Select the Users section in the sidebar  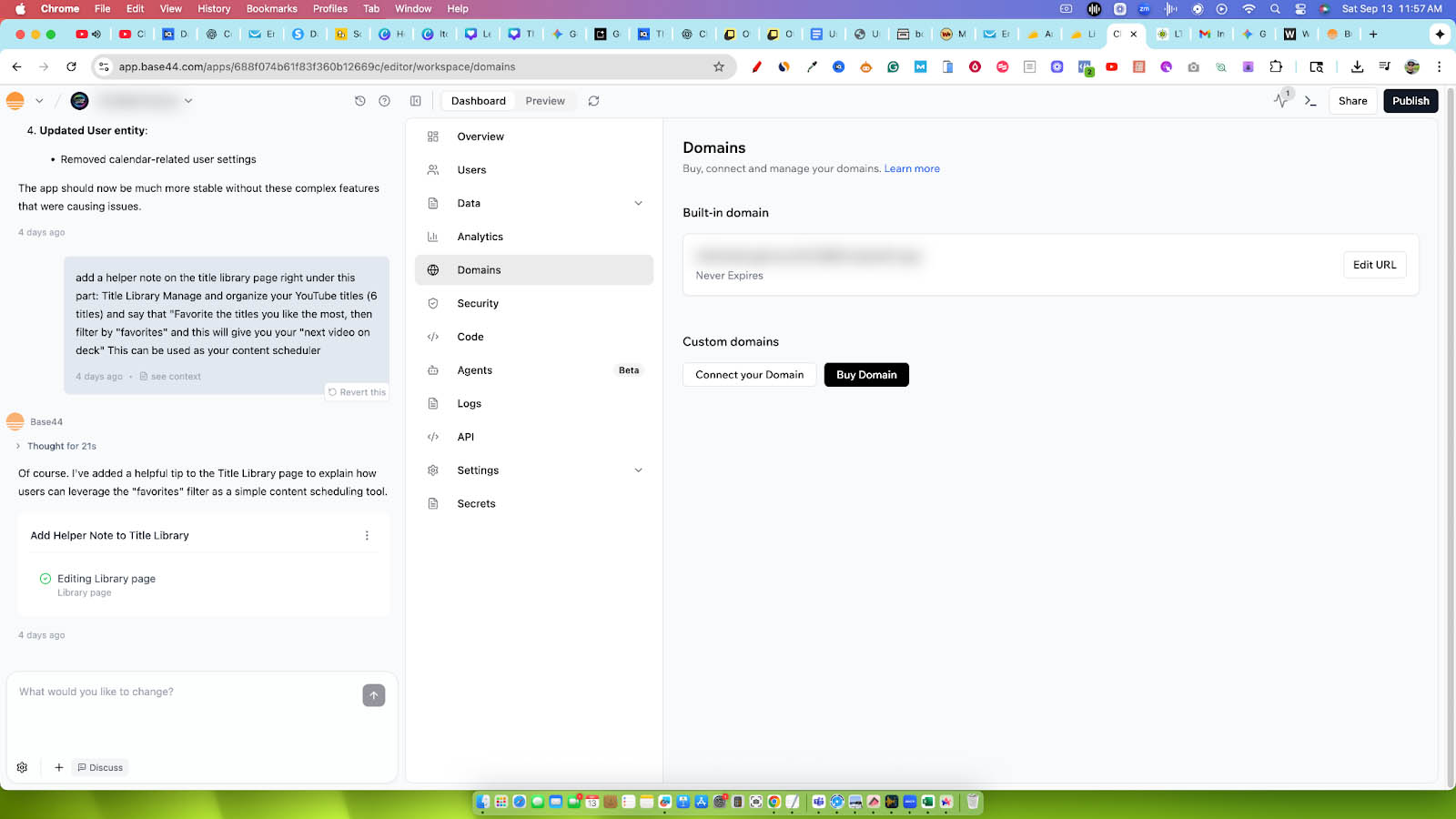[x=471, y=169]
